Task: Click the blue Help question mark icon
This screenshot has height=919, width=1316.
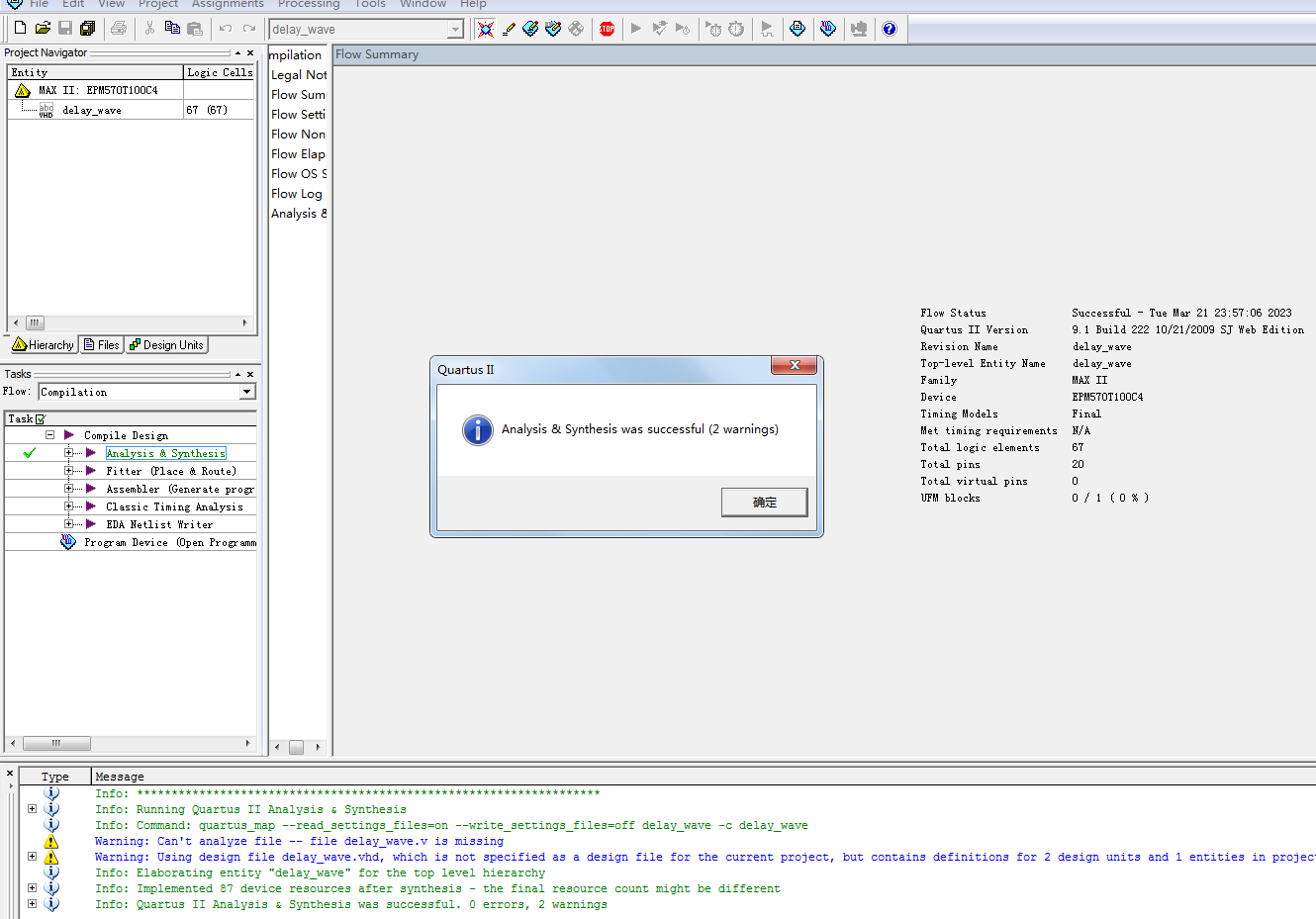Action: coord(890,29)
